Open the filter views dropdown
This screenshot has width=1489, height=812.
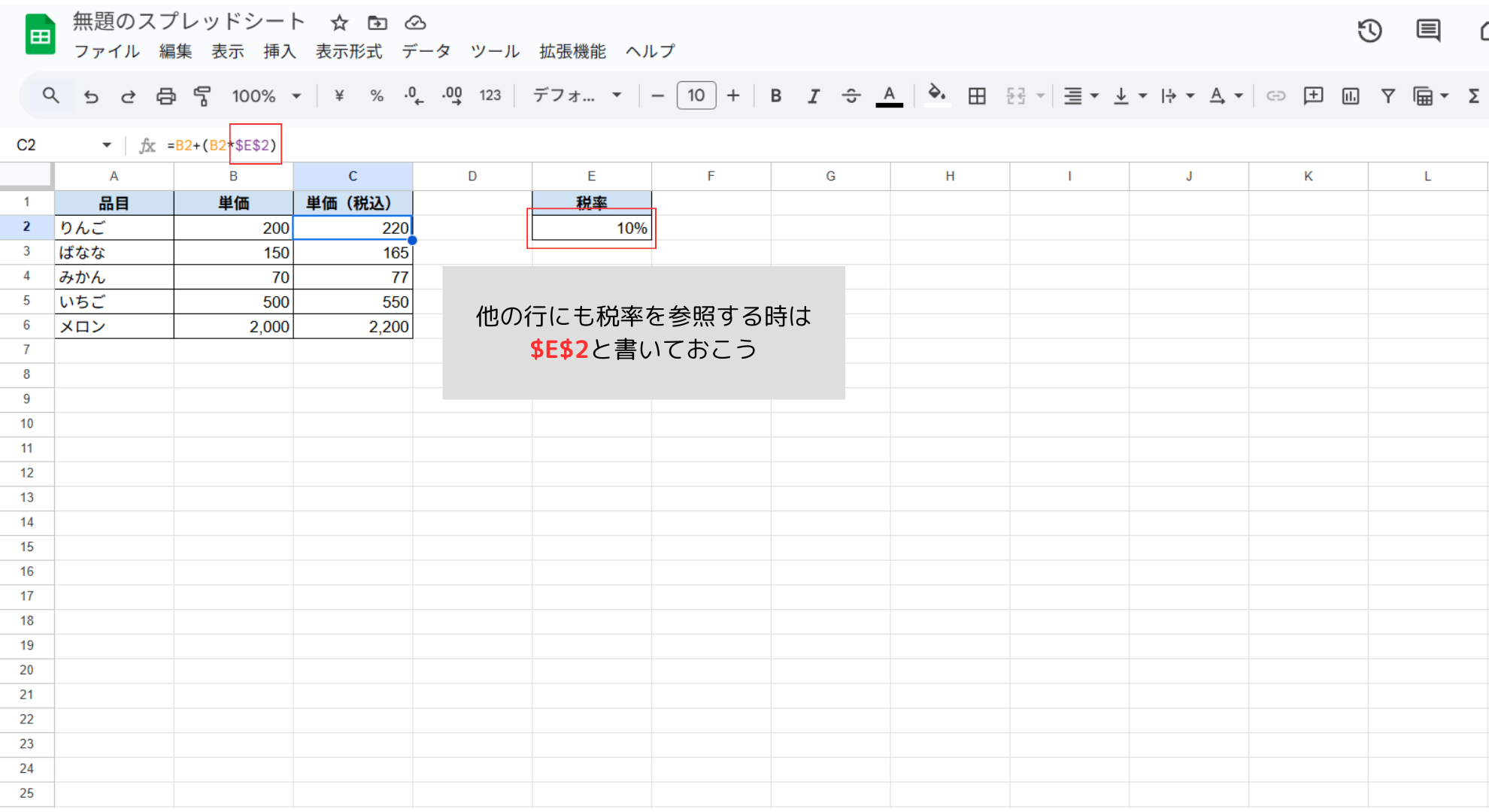(x=1430, y=96)
